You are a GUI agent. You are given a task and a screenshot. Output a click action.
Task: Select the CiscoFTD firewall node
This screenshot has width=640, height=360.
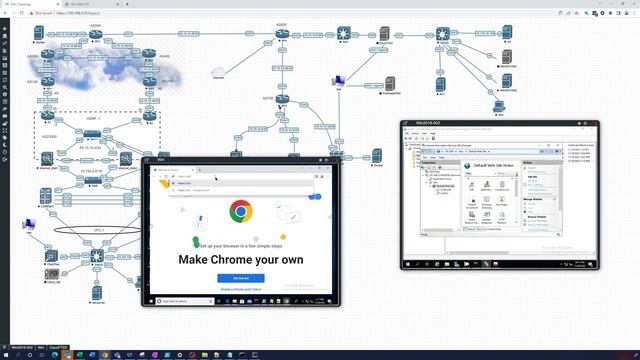384,33
